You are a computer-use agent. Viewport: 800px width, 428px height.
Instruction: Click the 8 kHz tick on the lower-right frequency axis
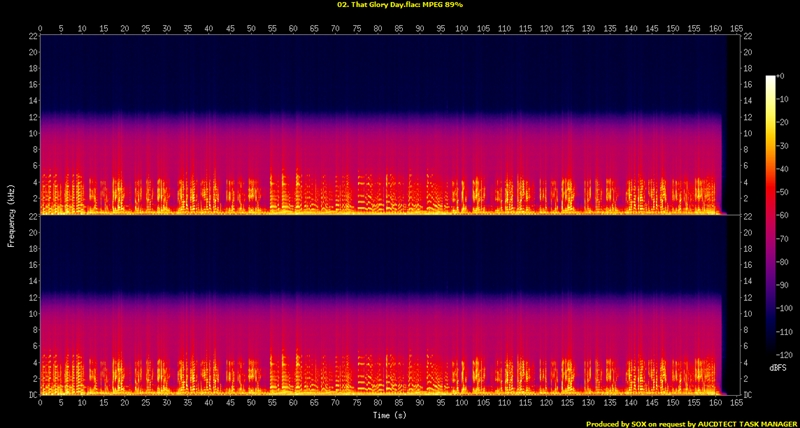click(745, 330)
